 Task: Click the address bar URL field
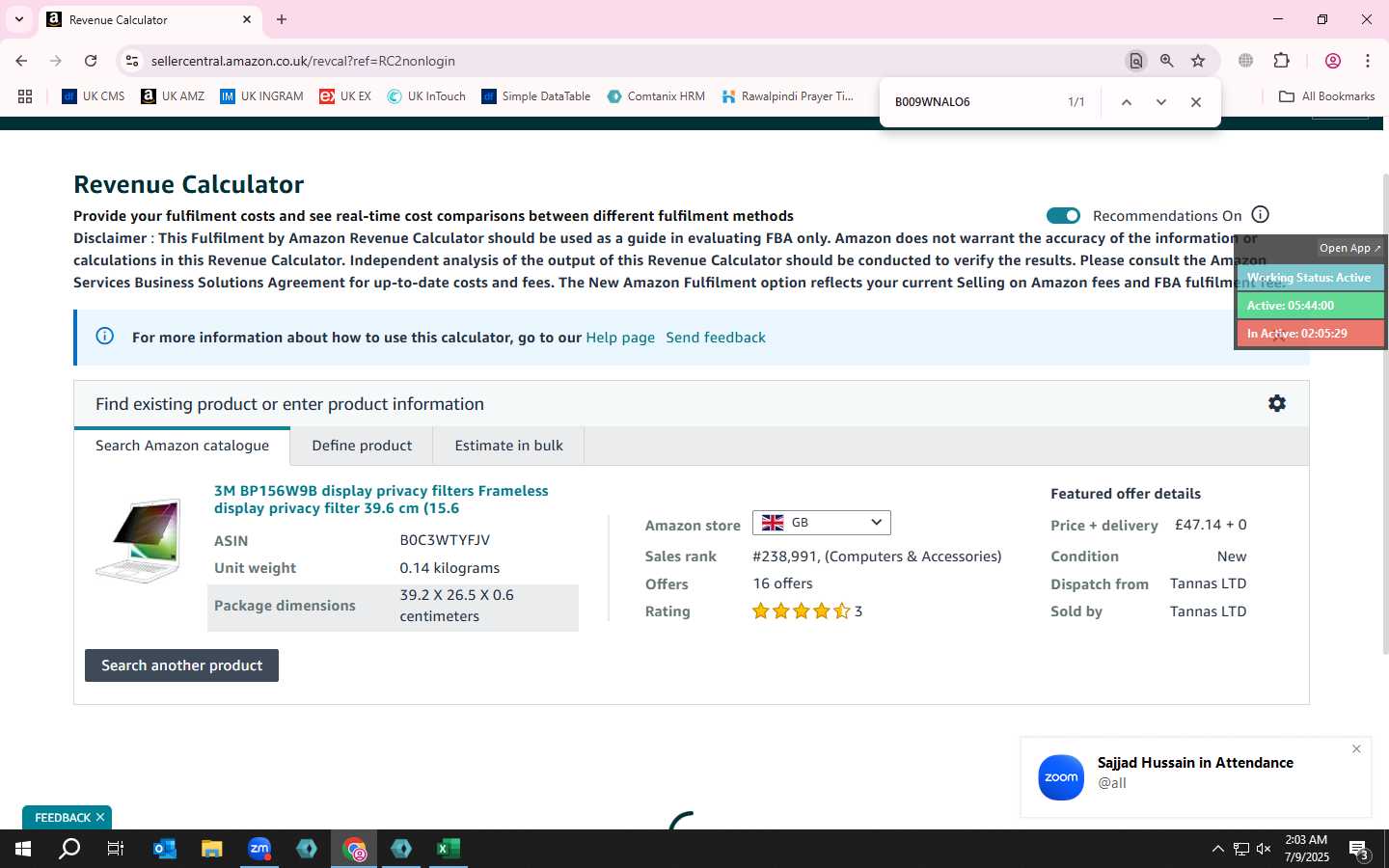coord(632,61)
